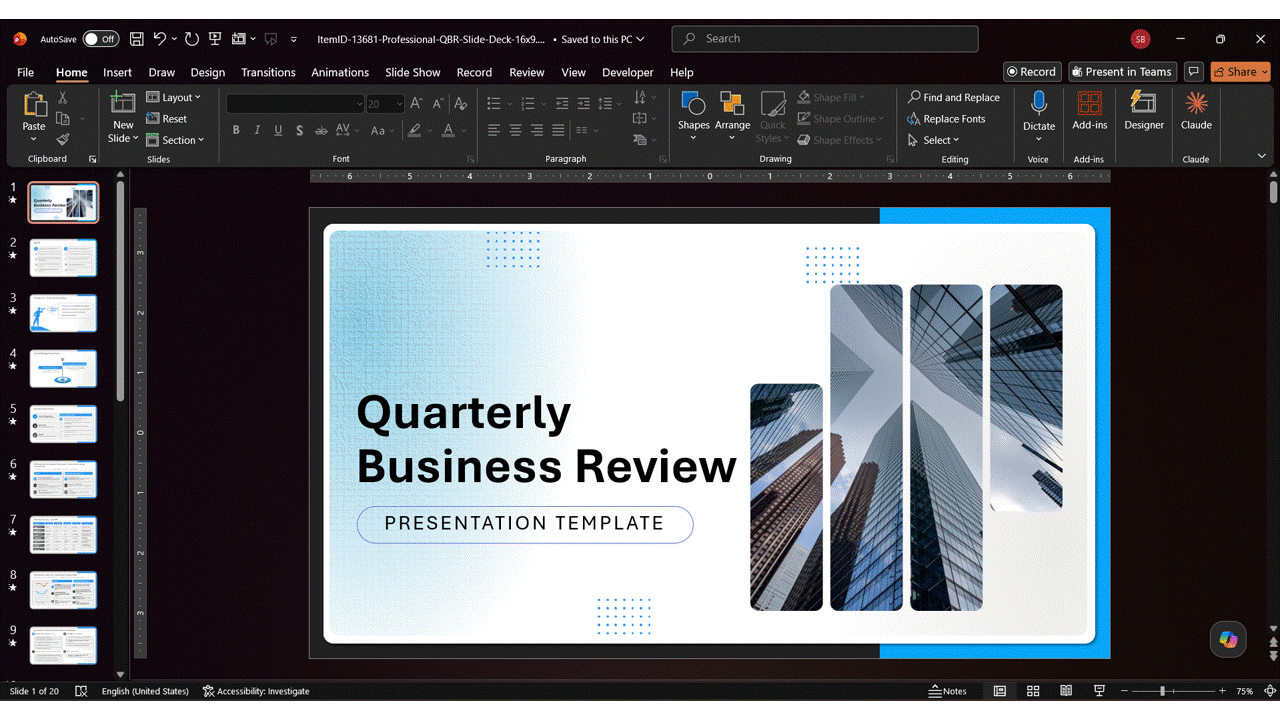Click Accessibility: Investigate in status bar
1280x720 pixels.
[256, 691]
